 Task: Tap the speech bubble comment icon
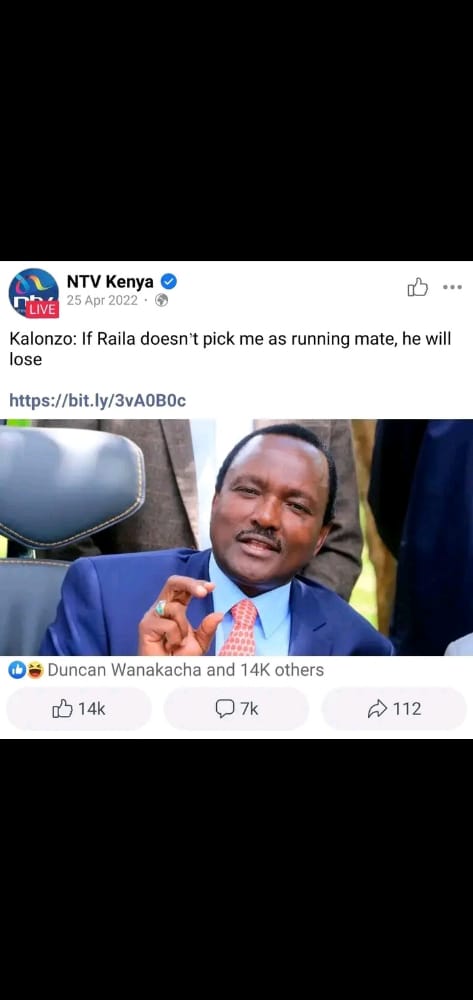[x=224, y=709]
